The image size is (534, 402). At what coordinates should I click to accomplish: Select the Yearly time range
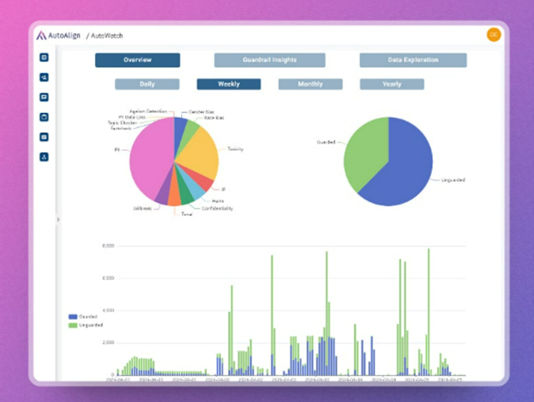coord(392,84)
